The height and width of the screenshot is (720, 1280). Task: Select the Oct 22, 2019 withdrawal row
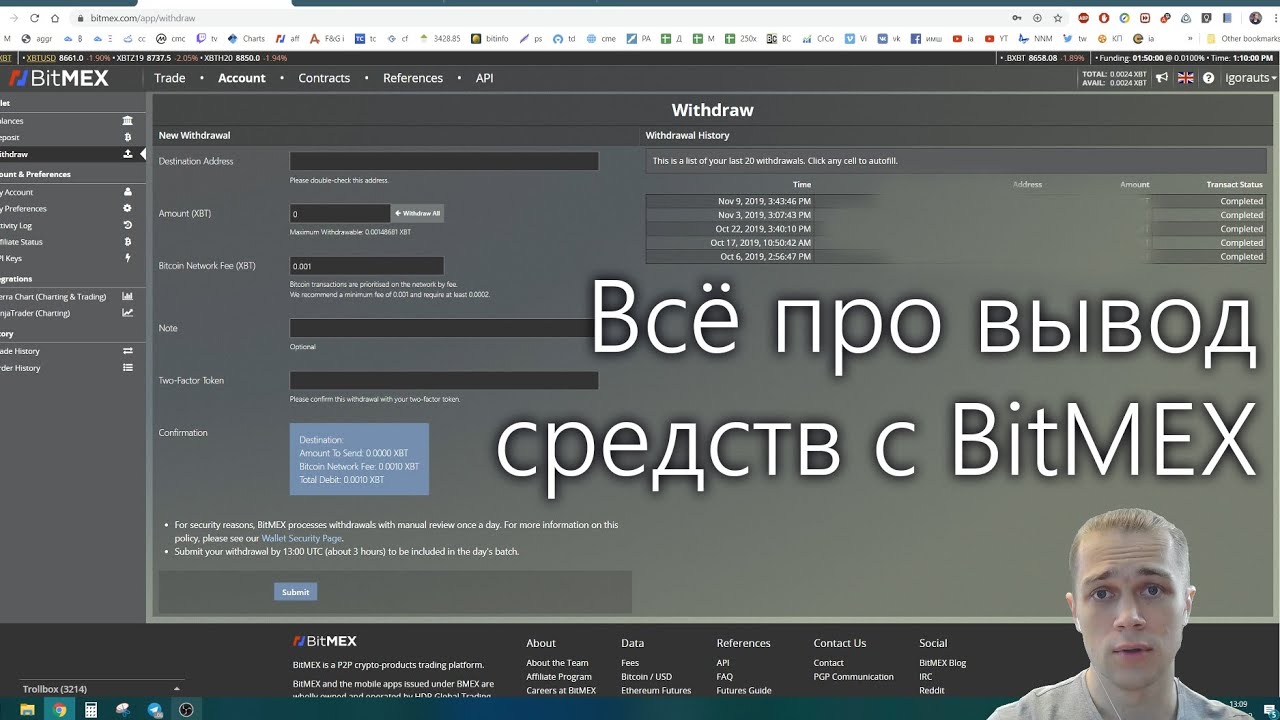[x=956, y=229]
